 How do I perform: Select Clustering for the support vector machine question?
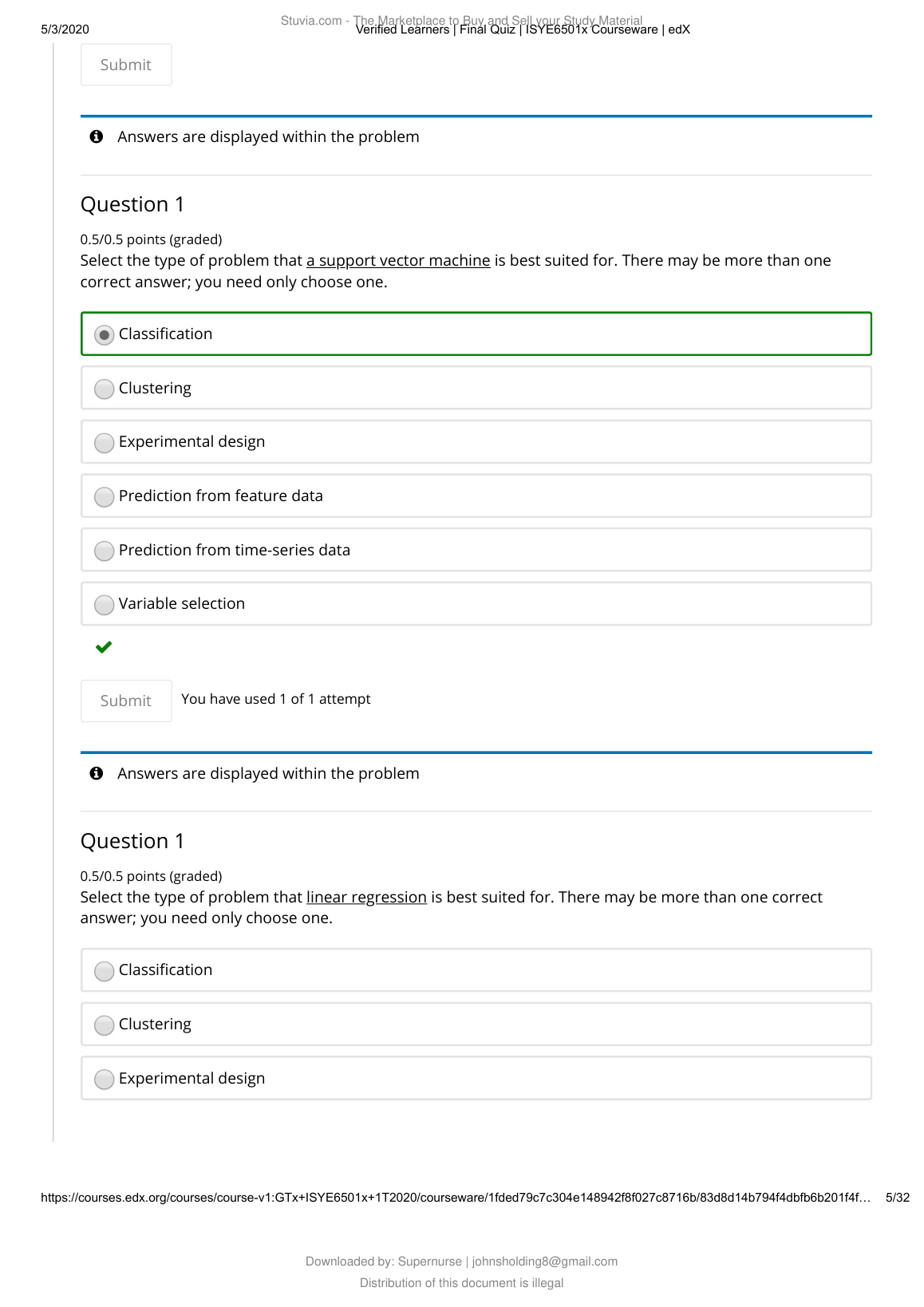[x=104, y=389]
